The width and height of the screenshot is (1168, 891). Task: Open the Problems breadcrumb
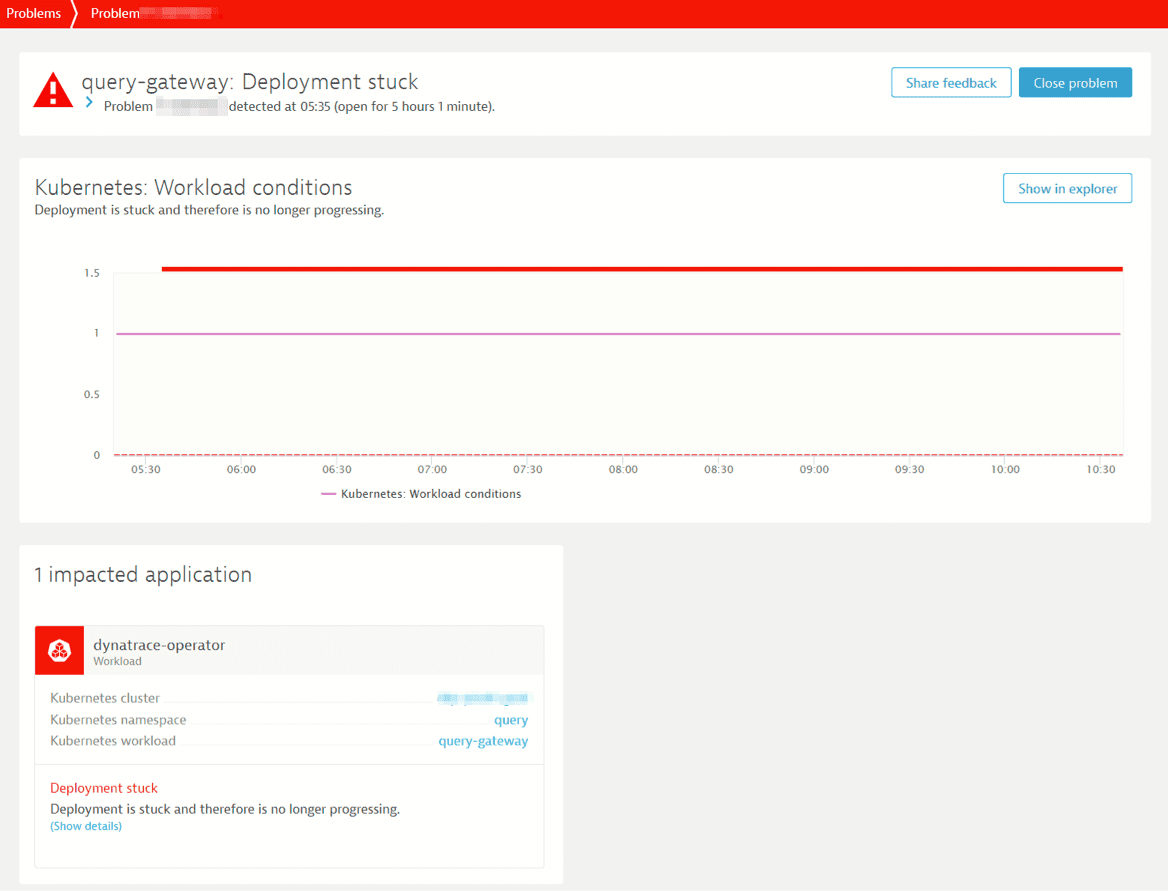(34, 13)
